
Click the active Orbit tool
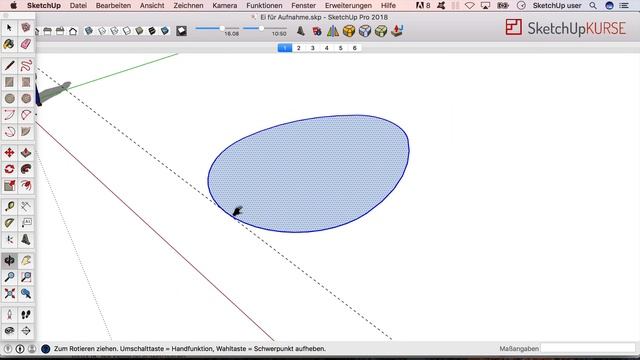pyautogui.click(x=9, y=260)
